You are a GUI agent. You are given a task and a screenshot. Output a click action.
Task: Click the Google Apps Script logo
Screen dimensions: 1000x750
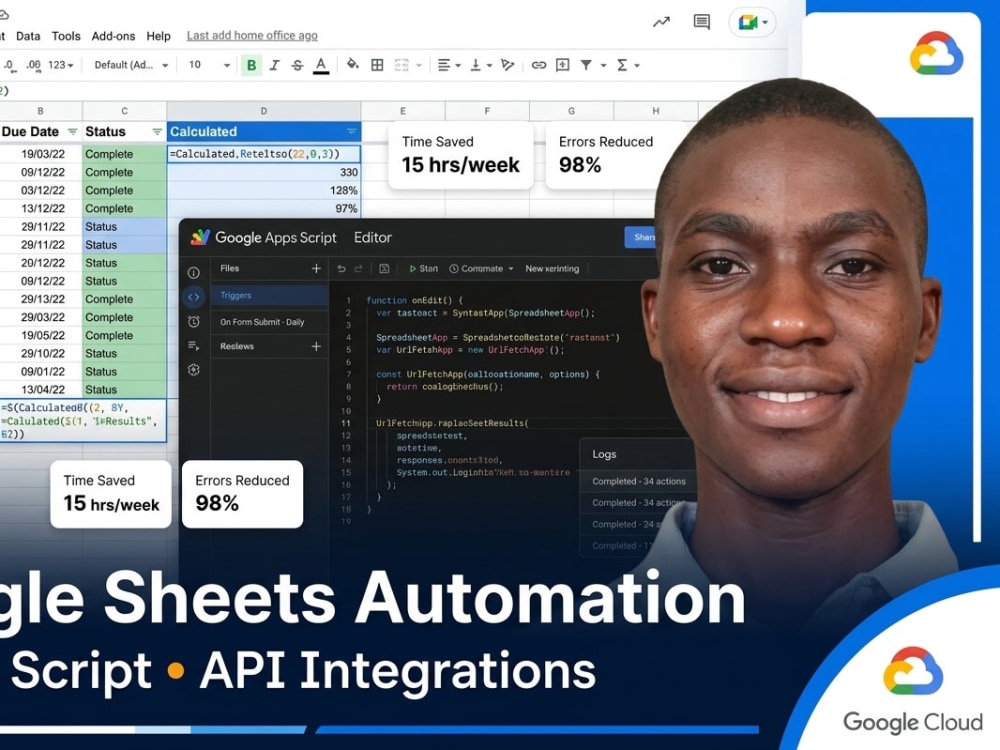click(x=200, y=237)
